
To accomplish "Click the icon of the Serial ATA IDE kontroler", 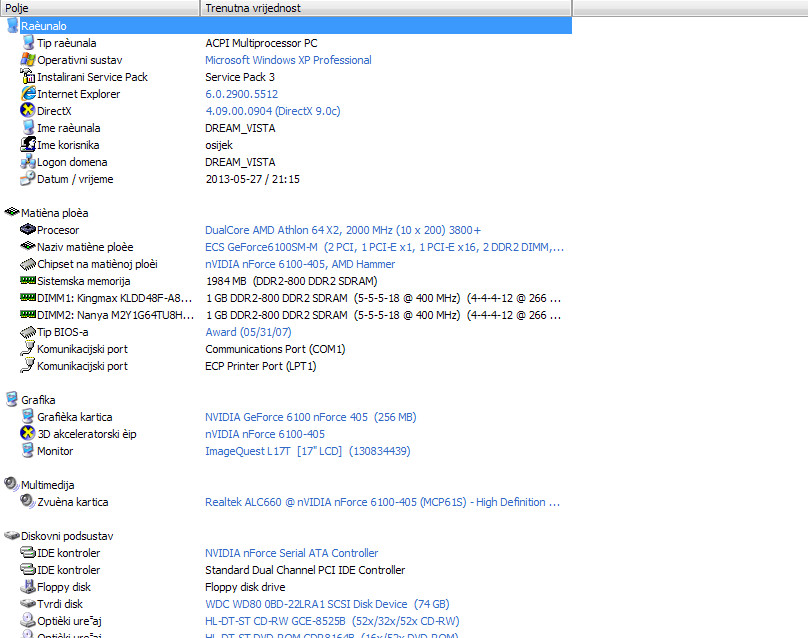I will pyautogui.click(x=28, y=552).
